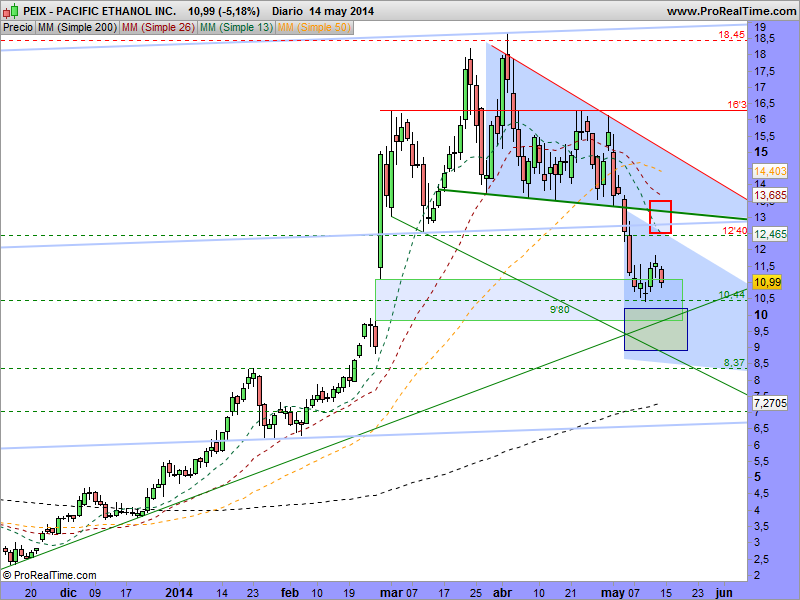
Task: Click the may 07 label on time axis
Action: 620,592
